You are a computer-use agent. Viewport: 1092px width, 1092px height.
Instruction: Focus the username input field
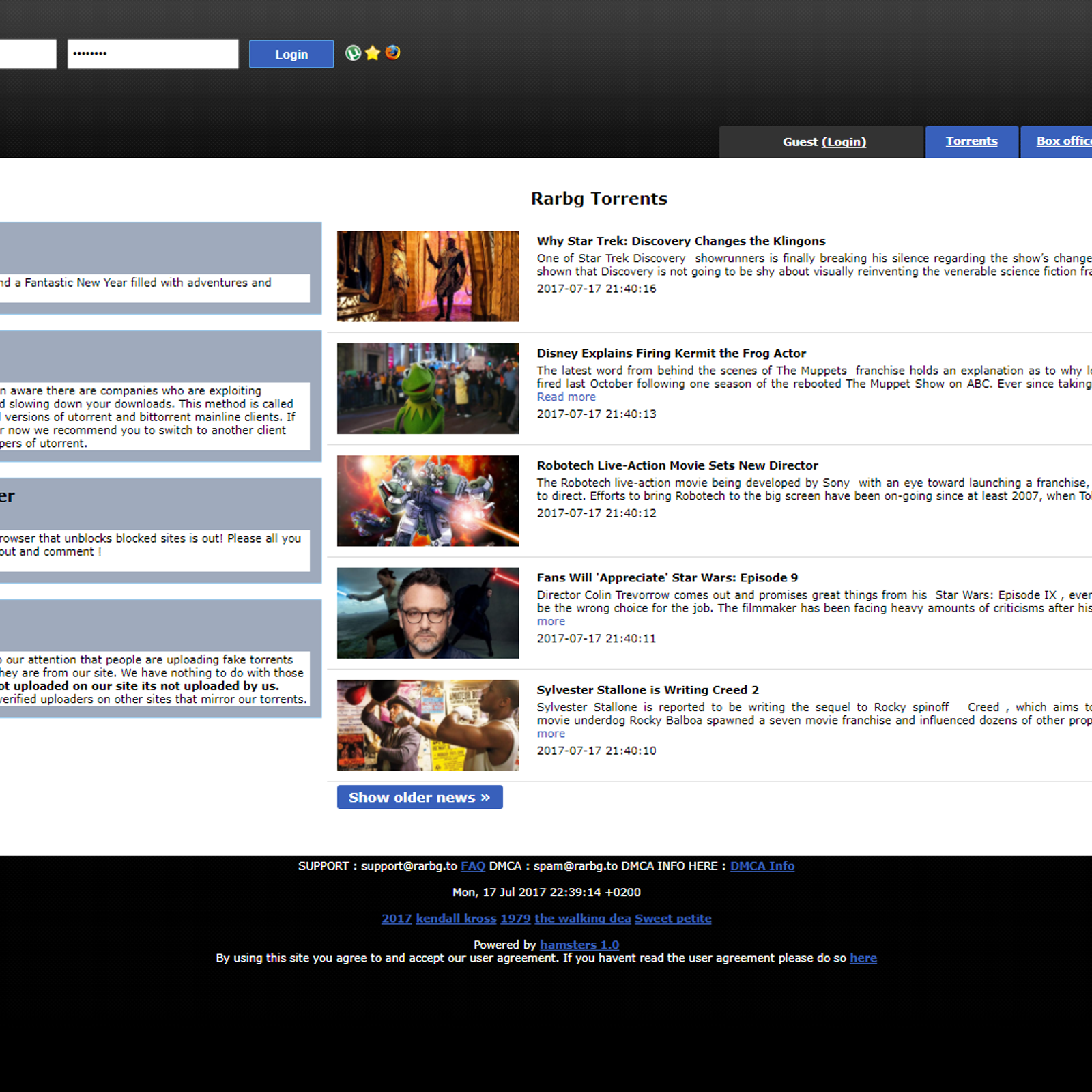(28, 54)
